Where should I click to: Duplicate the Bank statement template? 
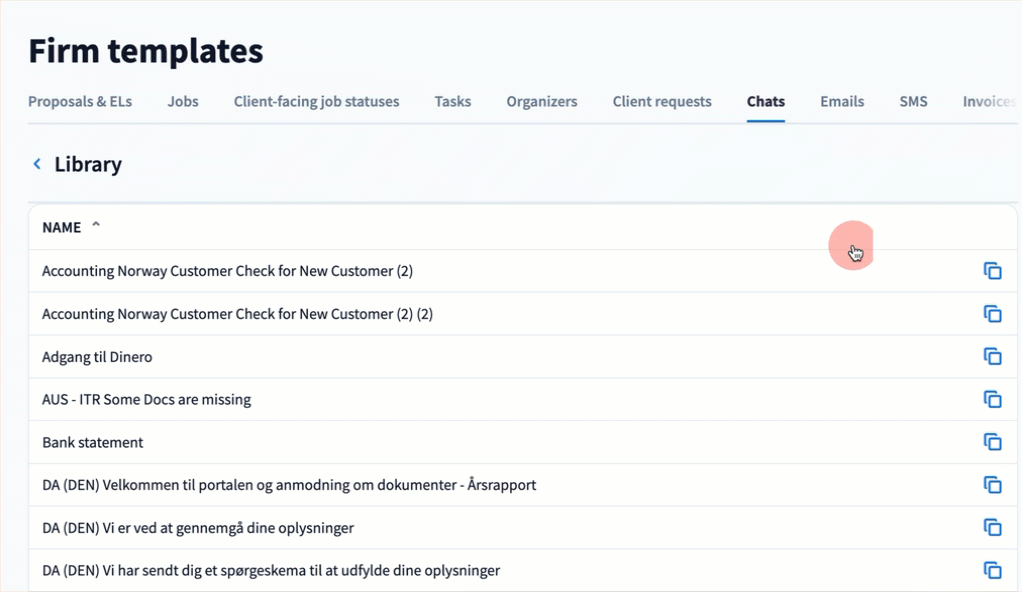click(x=992, y=442)
